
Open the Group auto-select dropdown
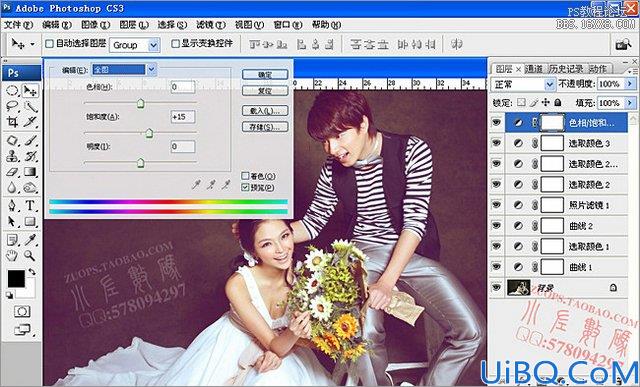153,45
